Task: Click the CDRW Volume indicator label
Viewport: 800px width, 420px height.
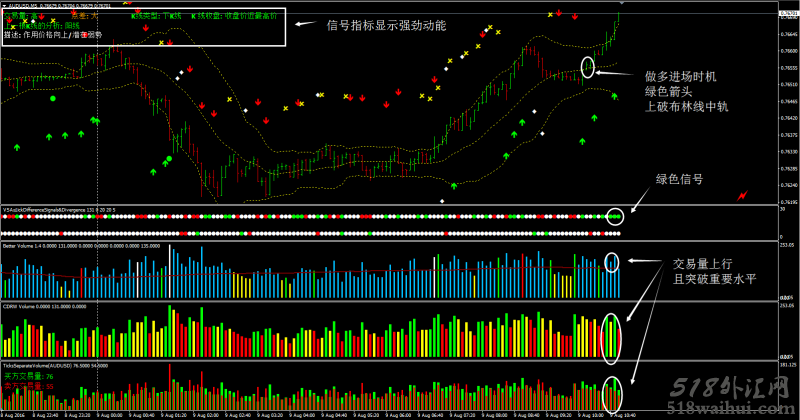Action: [x=44, y=307]
